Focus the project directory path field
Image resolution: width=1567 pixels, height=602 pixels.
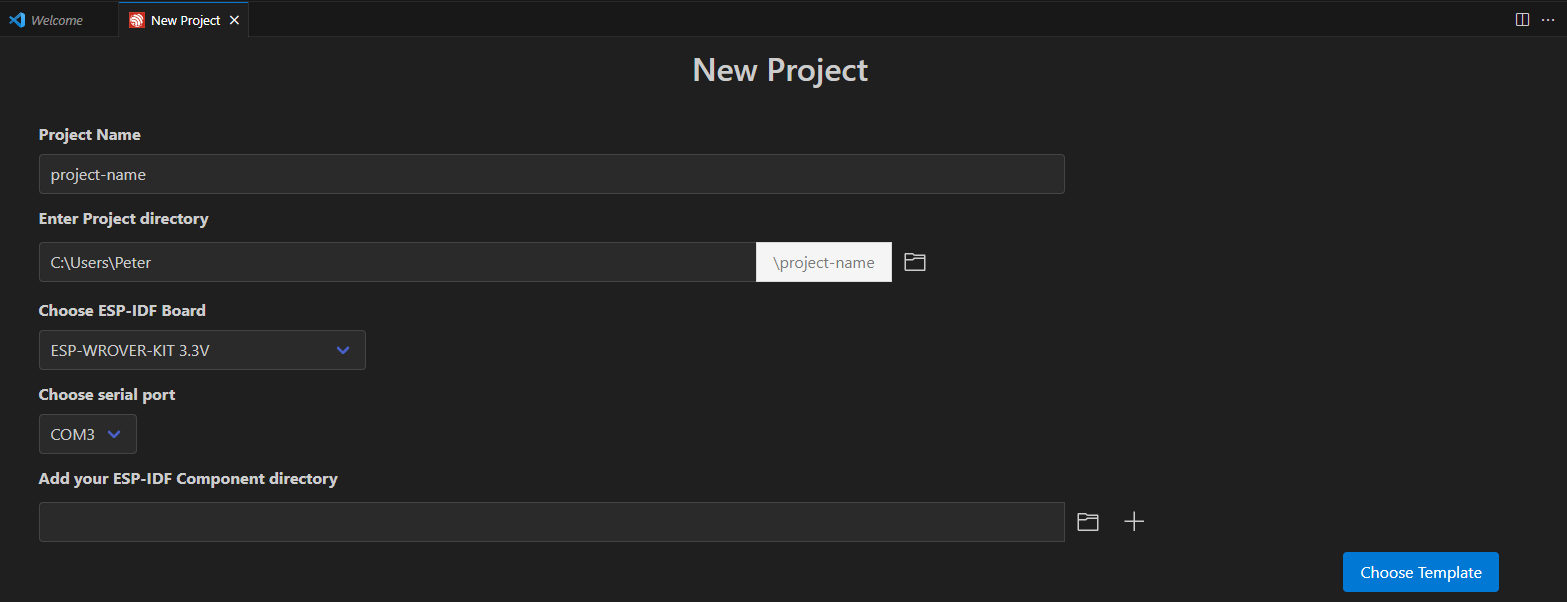pos(397,262)
